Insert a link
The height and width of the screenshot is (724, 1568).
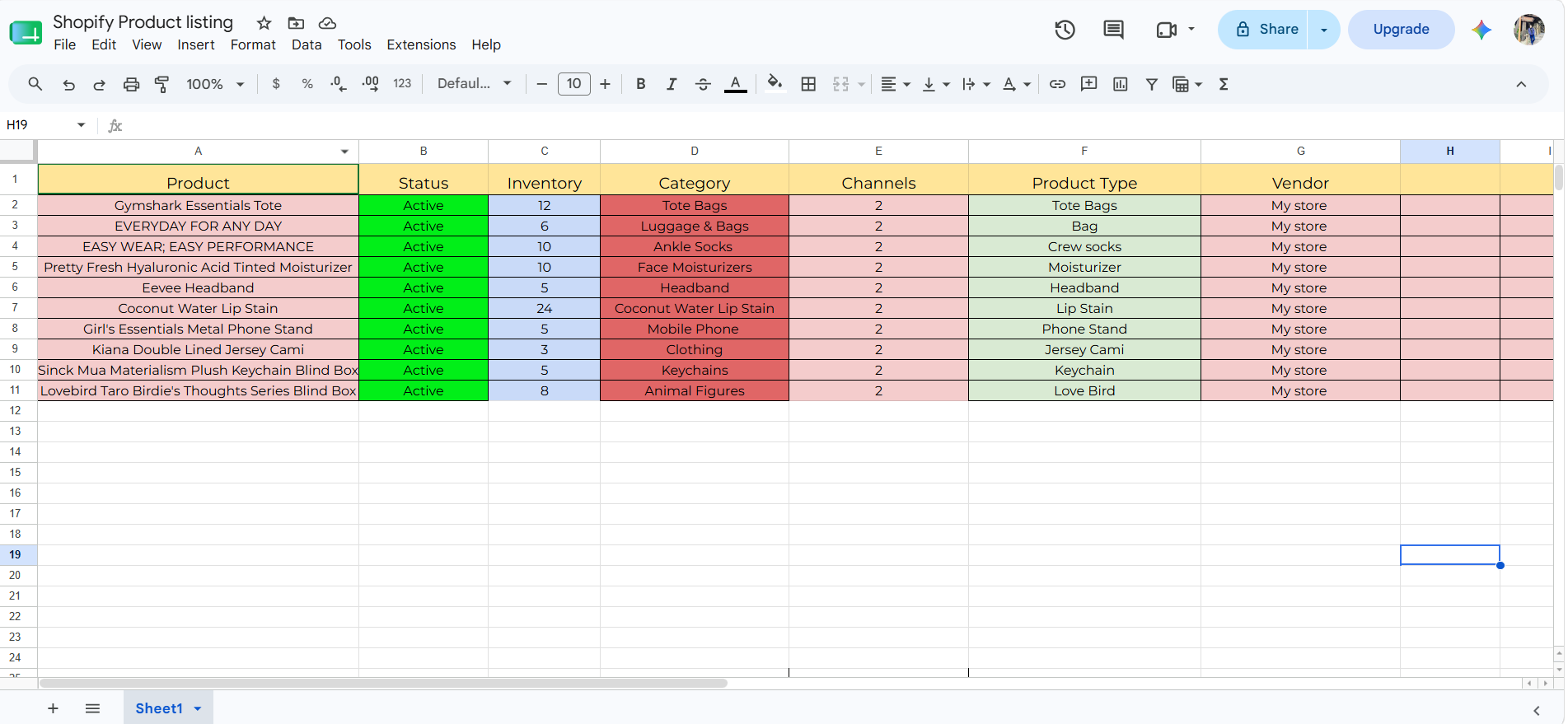(x=1057, y=84)
